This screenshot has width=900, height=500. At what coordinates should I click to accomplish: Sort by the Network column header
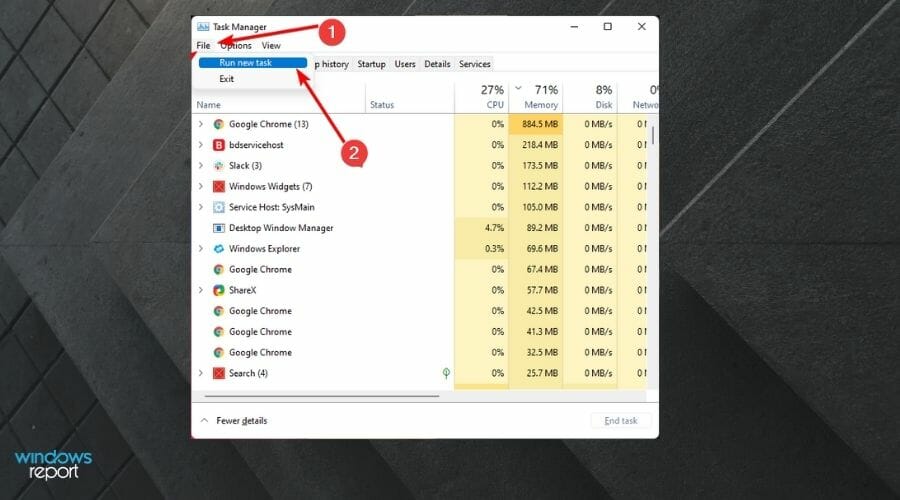tap(638, 98)
